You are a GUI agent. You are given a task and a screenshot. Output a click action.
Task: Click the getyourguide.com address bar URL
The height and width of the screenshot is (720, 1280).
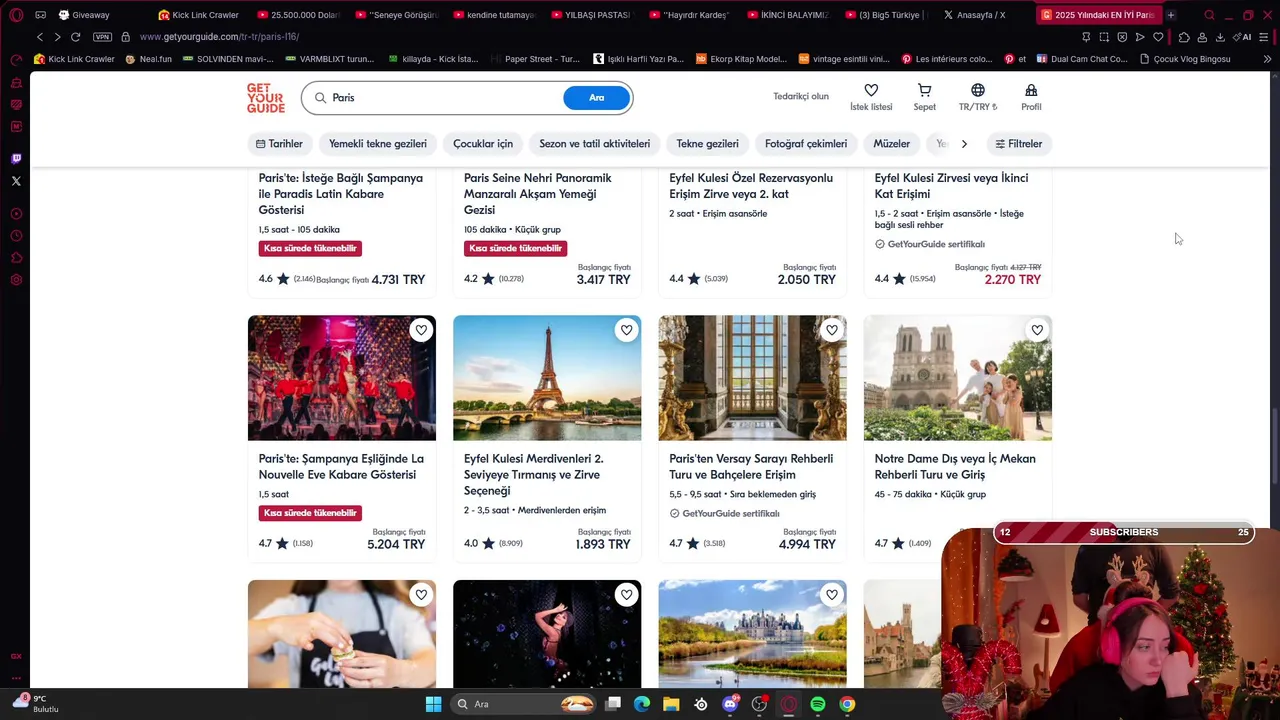click(219, 37)
